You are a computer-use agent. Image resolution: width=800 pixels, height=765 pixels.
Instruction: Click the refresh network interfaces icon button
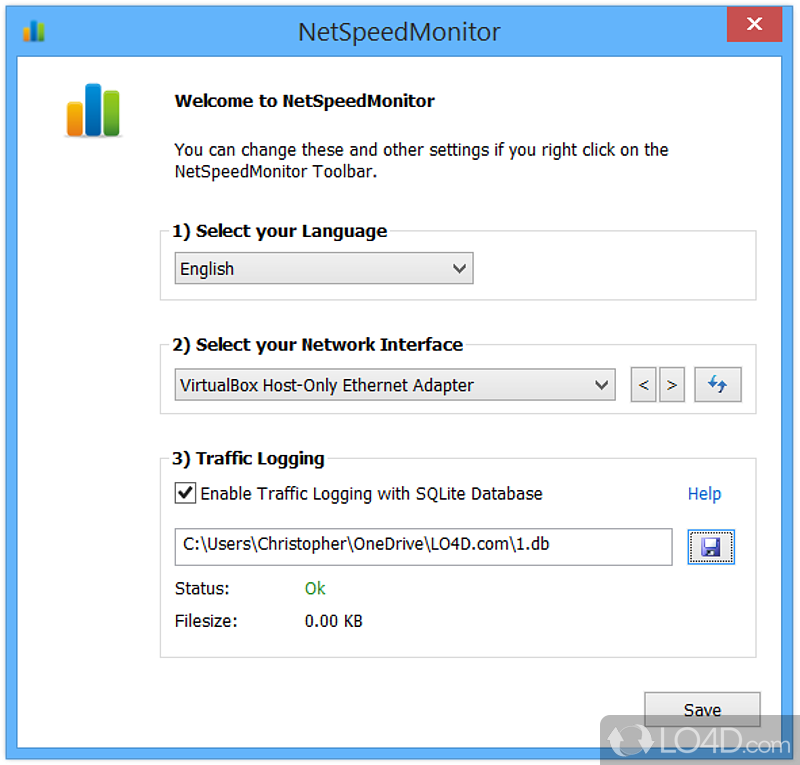coord(717,384)
